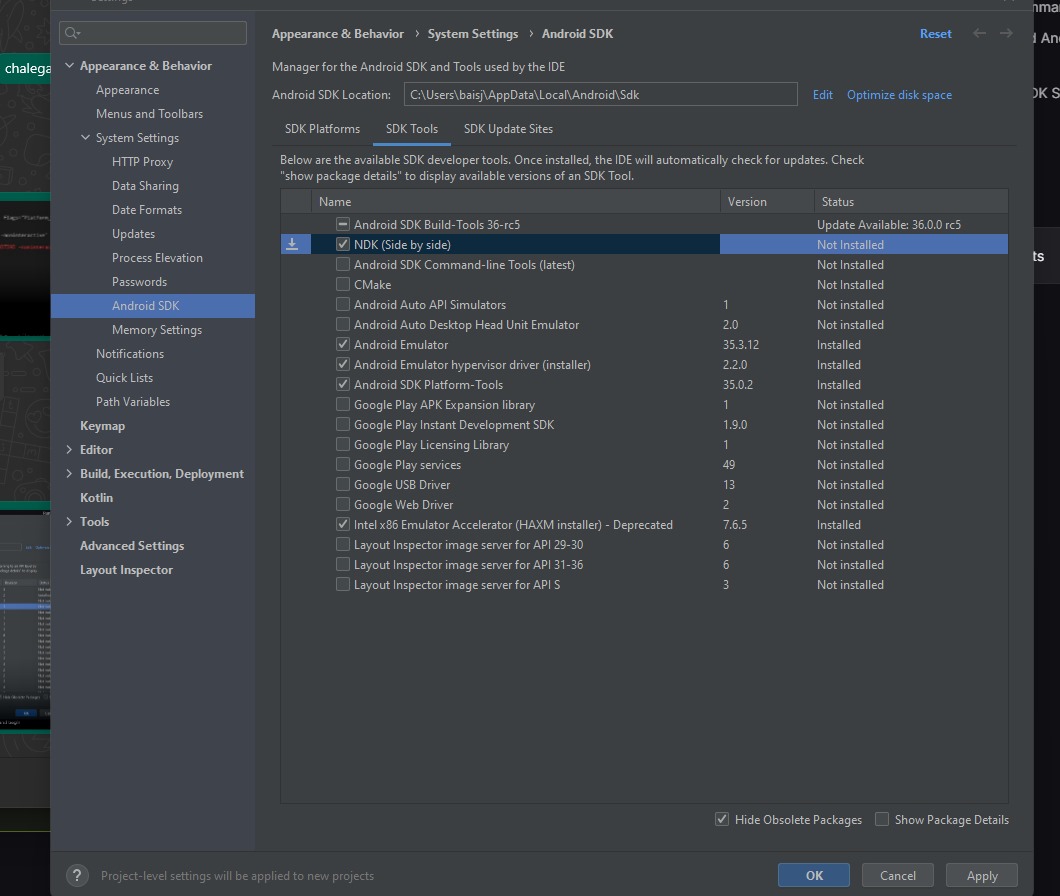The height and width of the screenshot is (896, 1060).
Task: Click the Cancel button
Action: click(898, 876)
